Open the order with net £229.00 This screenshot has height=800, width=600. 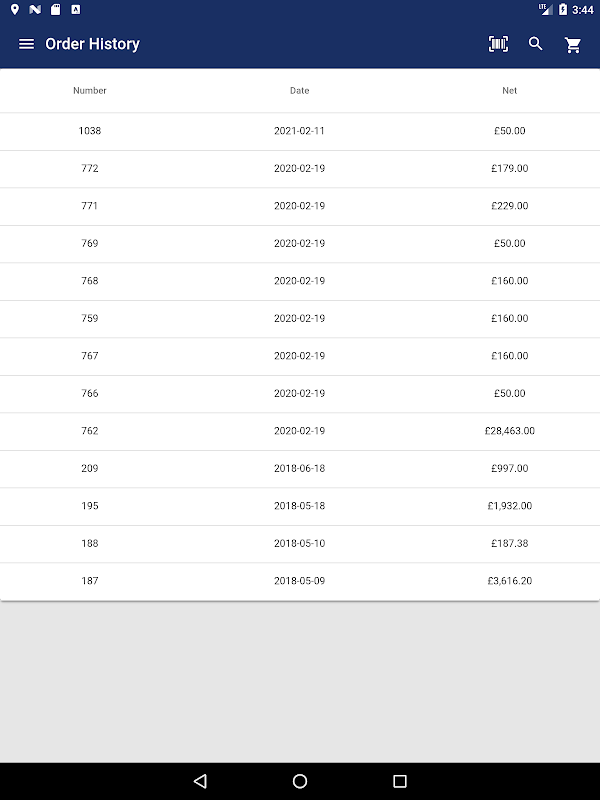(x=509, y=206)
